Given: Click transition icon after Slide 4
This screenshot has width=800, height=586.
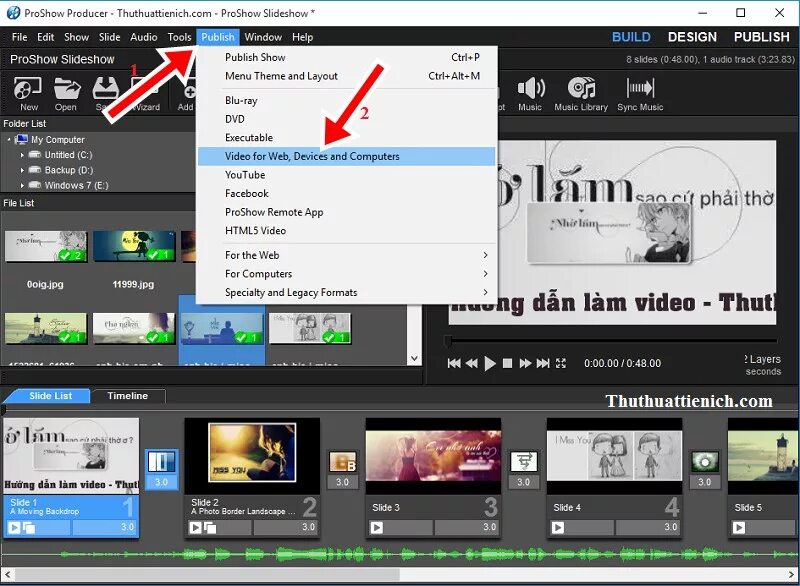Looking at the screenshot, I should (x=705, y=462).
